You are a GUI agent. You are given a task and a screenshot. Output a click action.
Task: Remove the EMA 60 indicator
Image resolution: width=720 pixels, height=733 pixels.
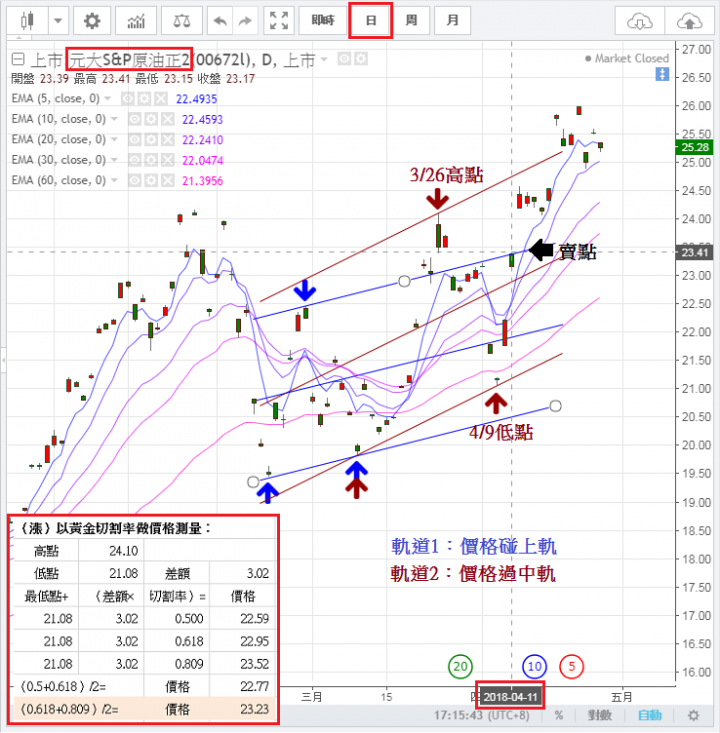167,180
